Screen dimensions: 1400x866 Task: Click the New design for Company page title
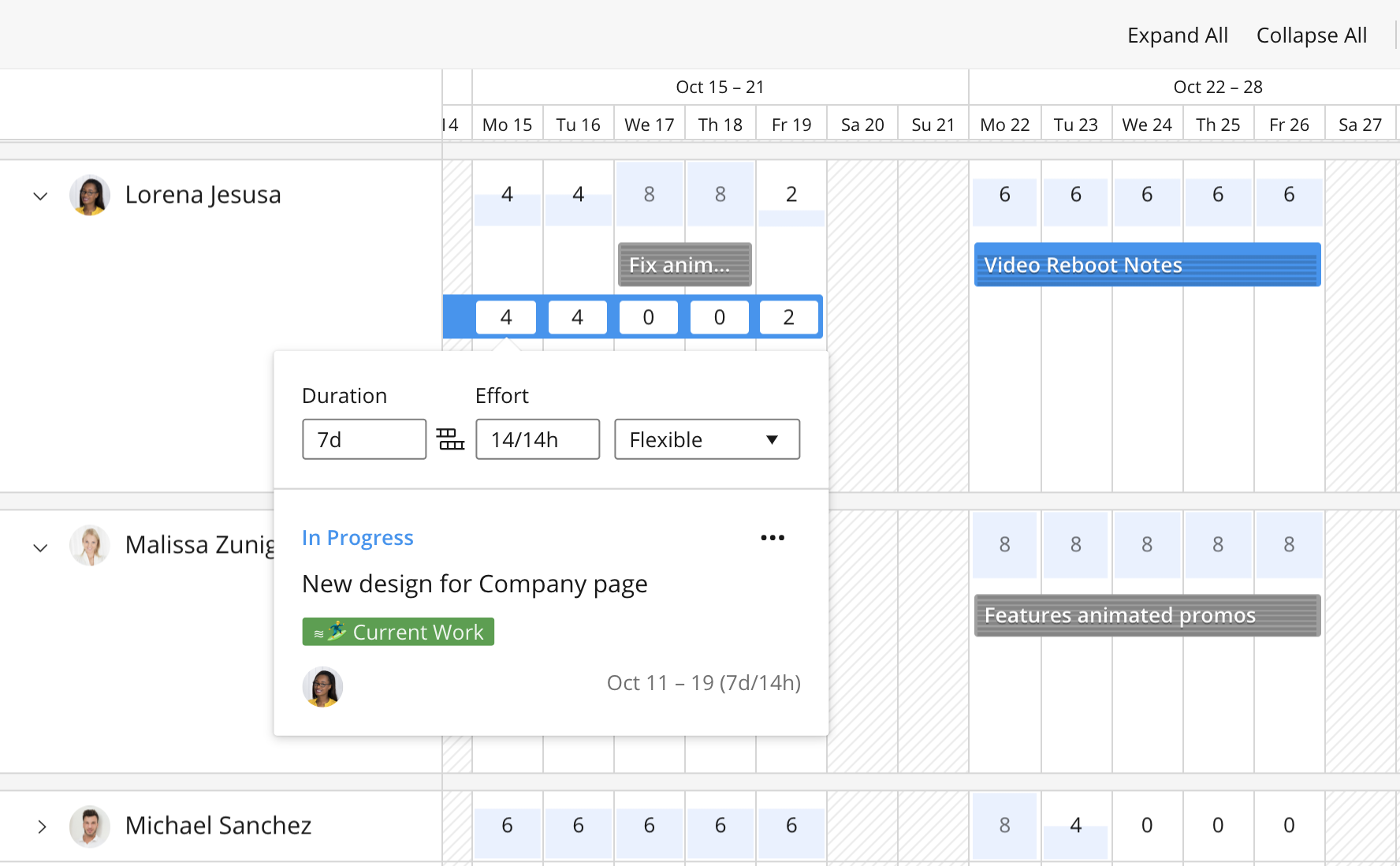pos(475,584)
